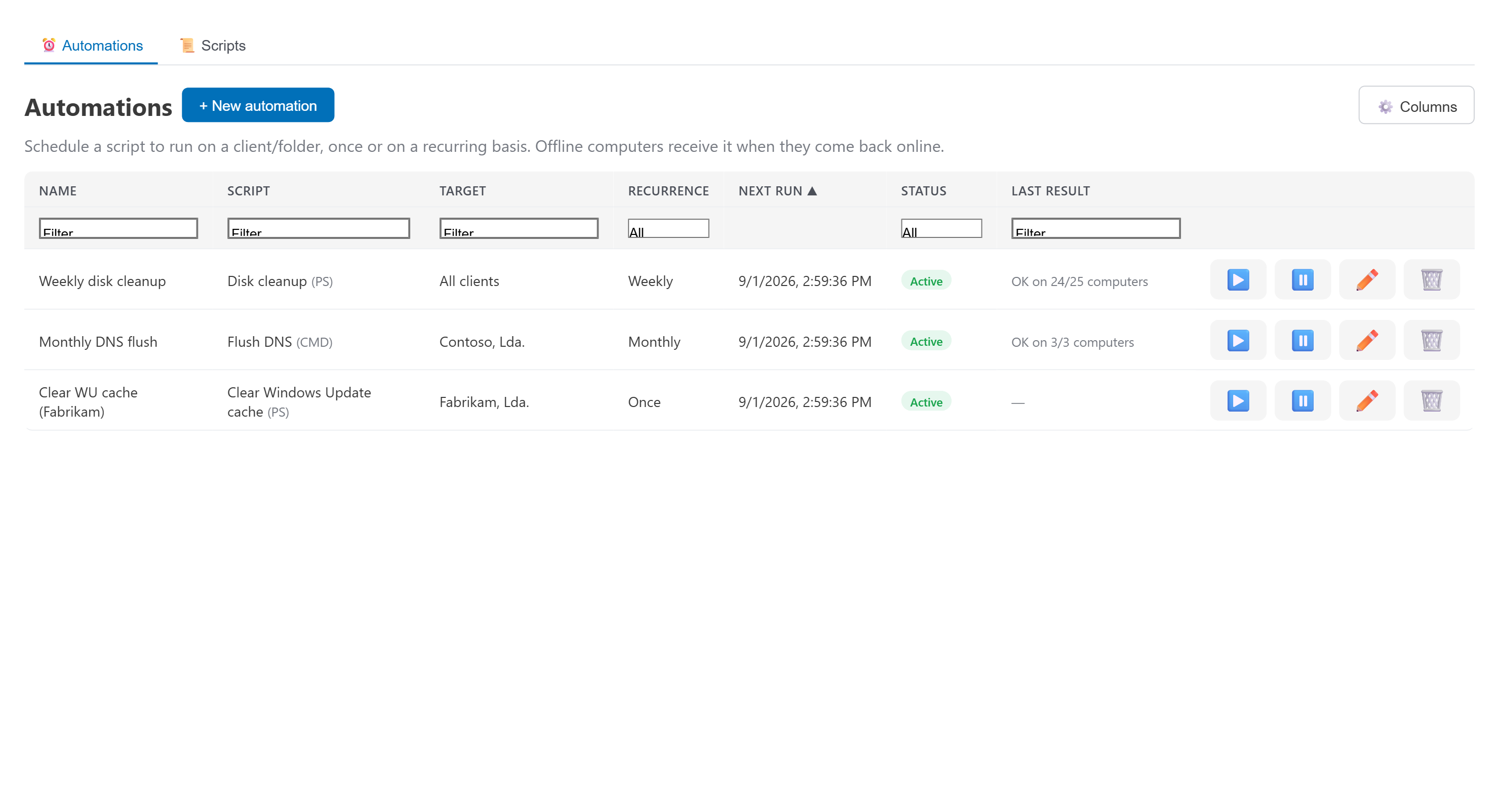The width and height of the screenshot is (1499, 812).
Task: Delete the Clear WU cache automation
Action: coord(1432,401)
